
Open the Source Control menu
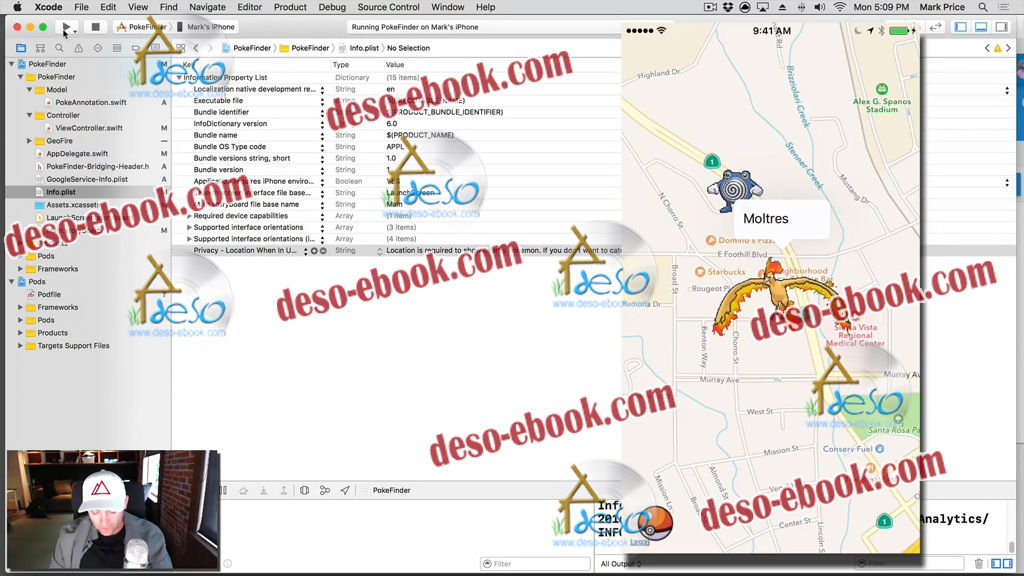coord(388,7)
